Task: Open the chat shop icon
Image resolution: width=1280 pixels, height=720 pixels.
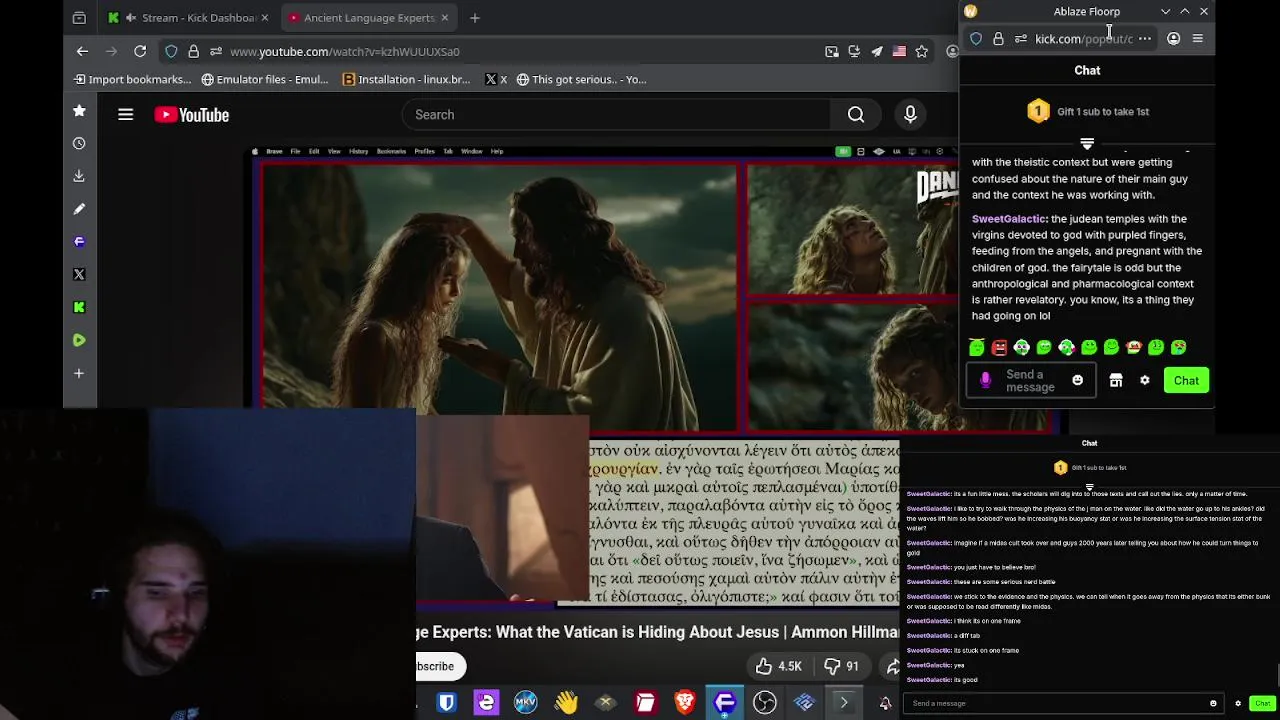Action: (x=1116, y=381)
